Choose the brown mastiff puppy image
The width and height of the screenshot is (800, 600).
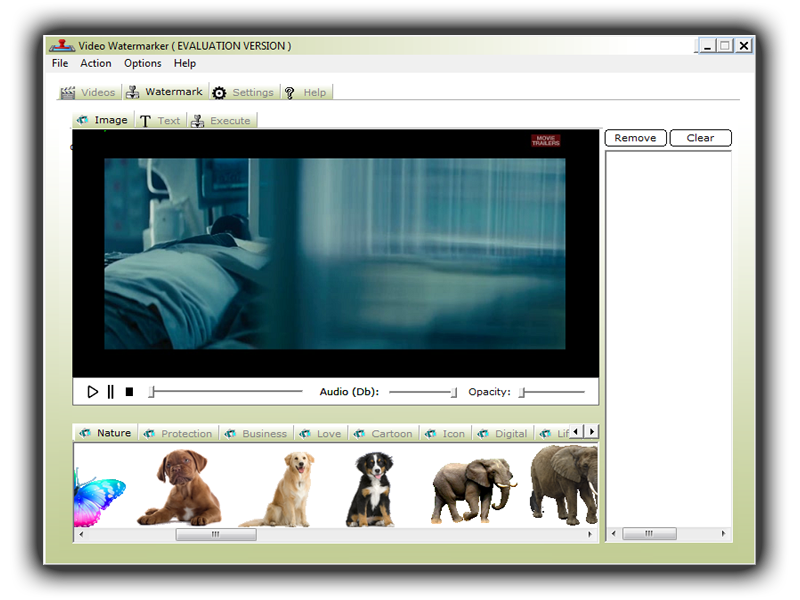pos(180,487)
